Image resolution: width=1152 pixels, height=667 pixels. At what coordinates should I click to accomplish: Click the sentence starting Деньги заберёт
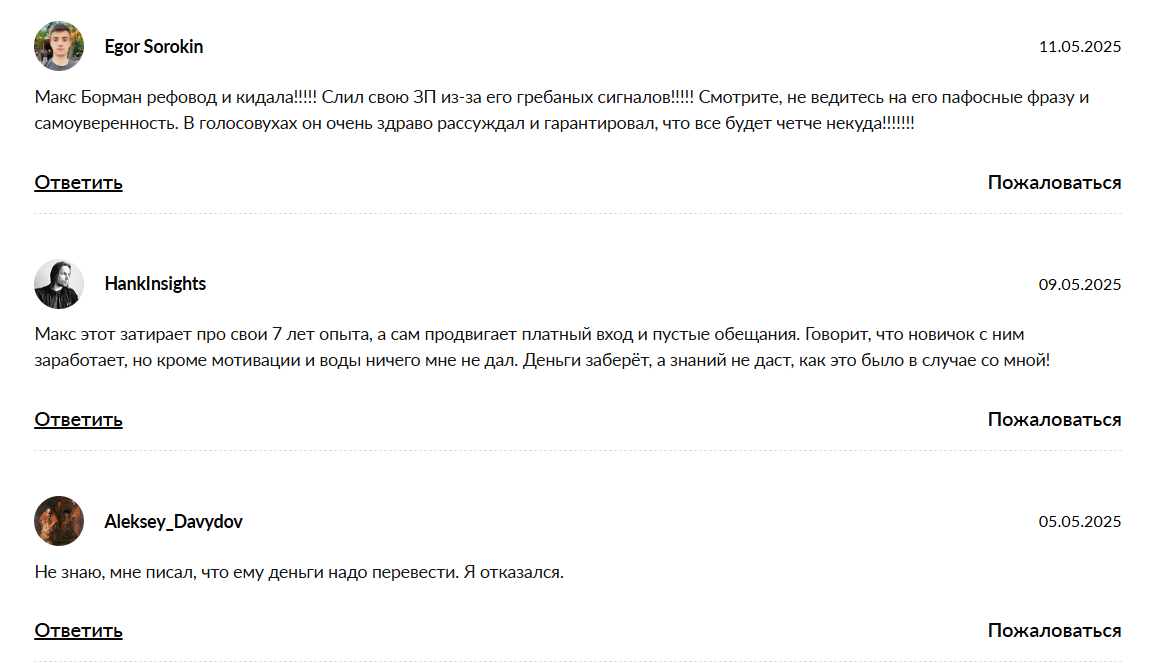786,360
